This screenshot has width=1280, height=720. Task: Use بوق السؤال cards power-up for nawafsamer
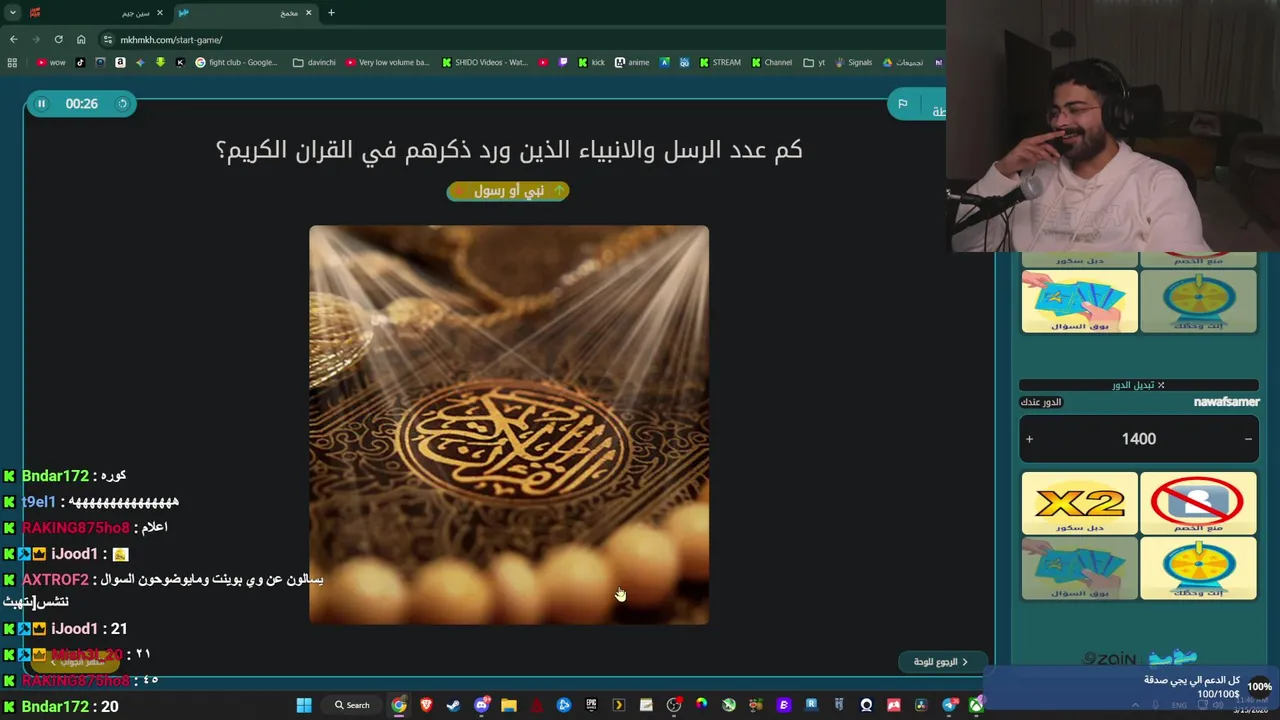pos(1080,568)
